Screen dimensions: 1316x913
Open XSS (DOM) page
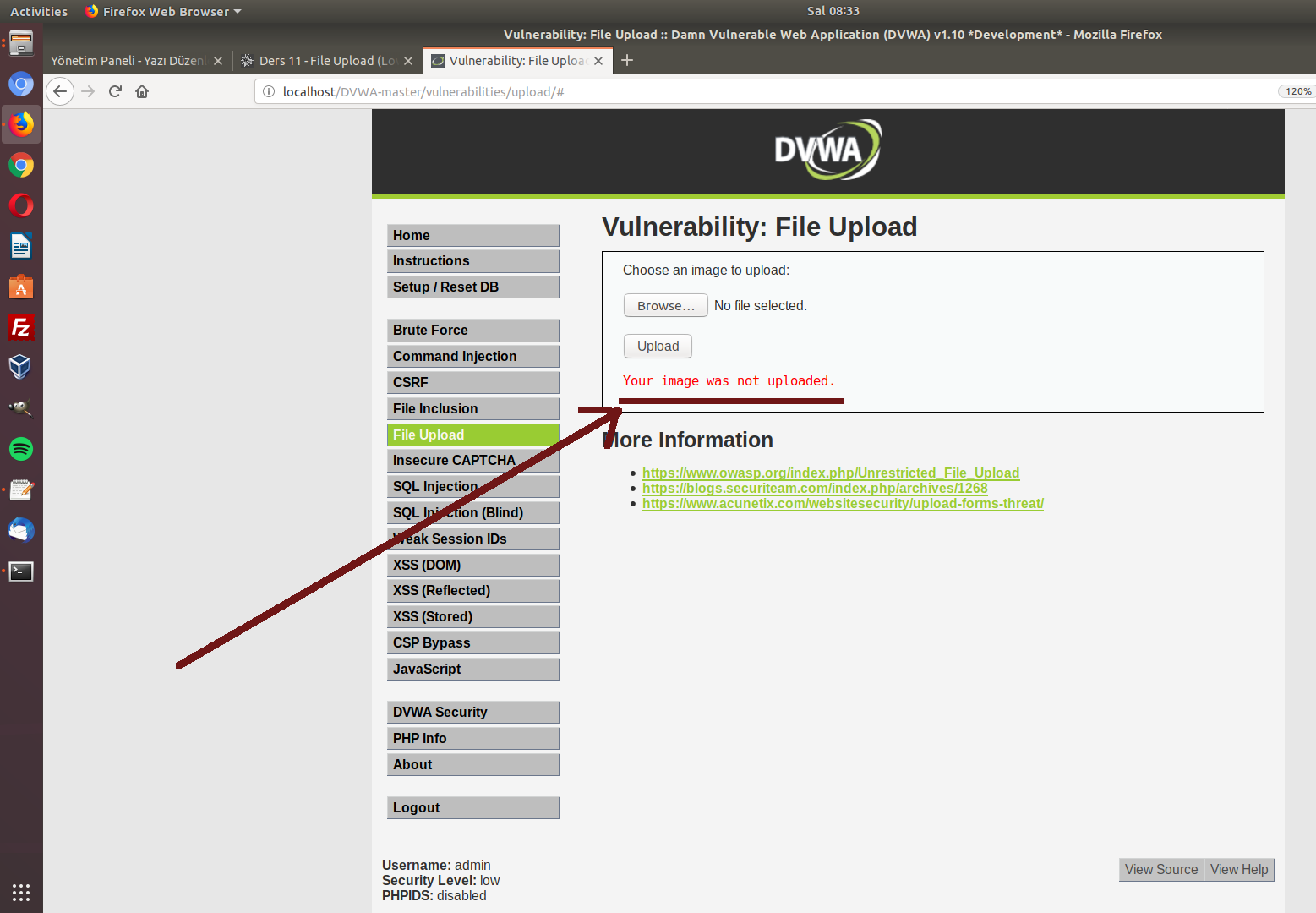tap(473, 565)
